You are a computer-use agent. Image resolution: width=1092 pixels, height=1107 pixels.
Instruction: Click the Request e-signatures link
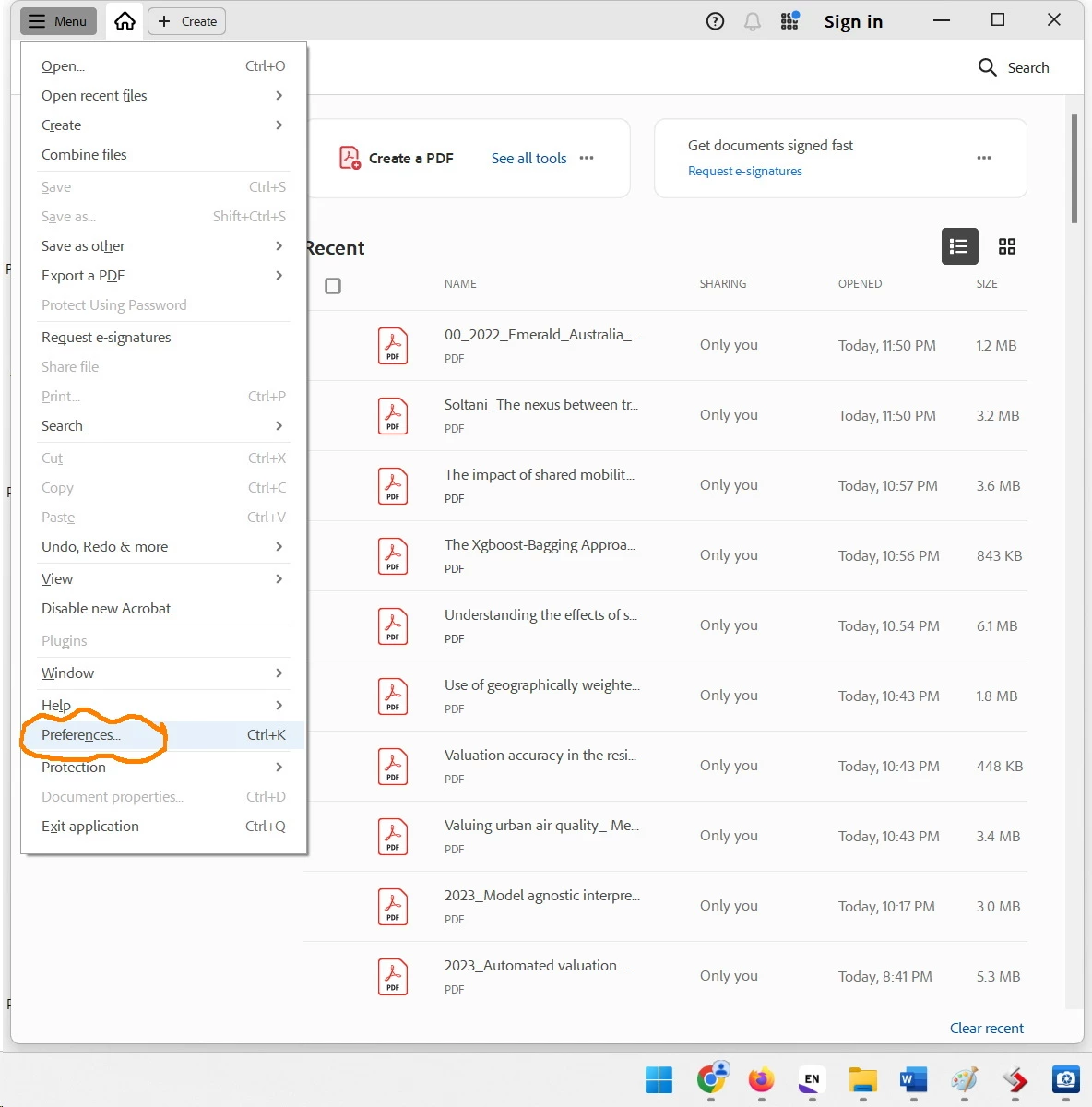pyautogui.click(x=745, y=171)
